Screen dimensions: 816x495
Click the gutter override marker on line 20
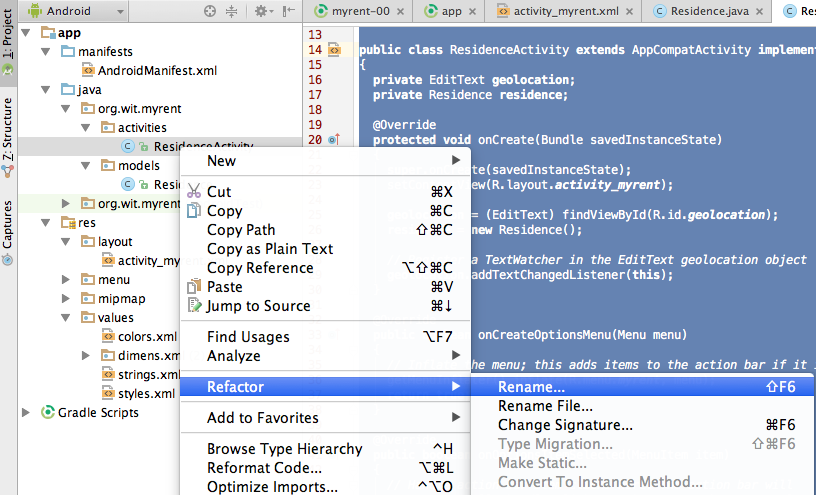[334, 139]
